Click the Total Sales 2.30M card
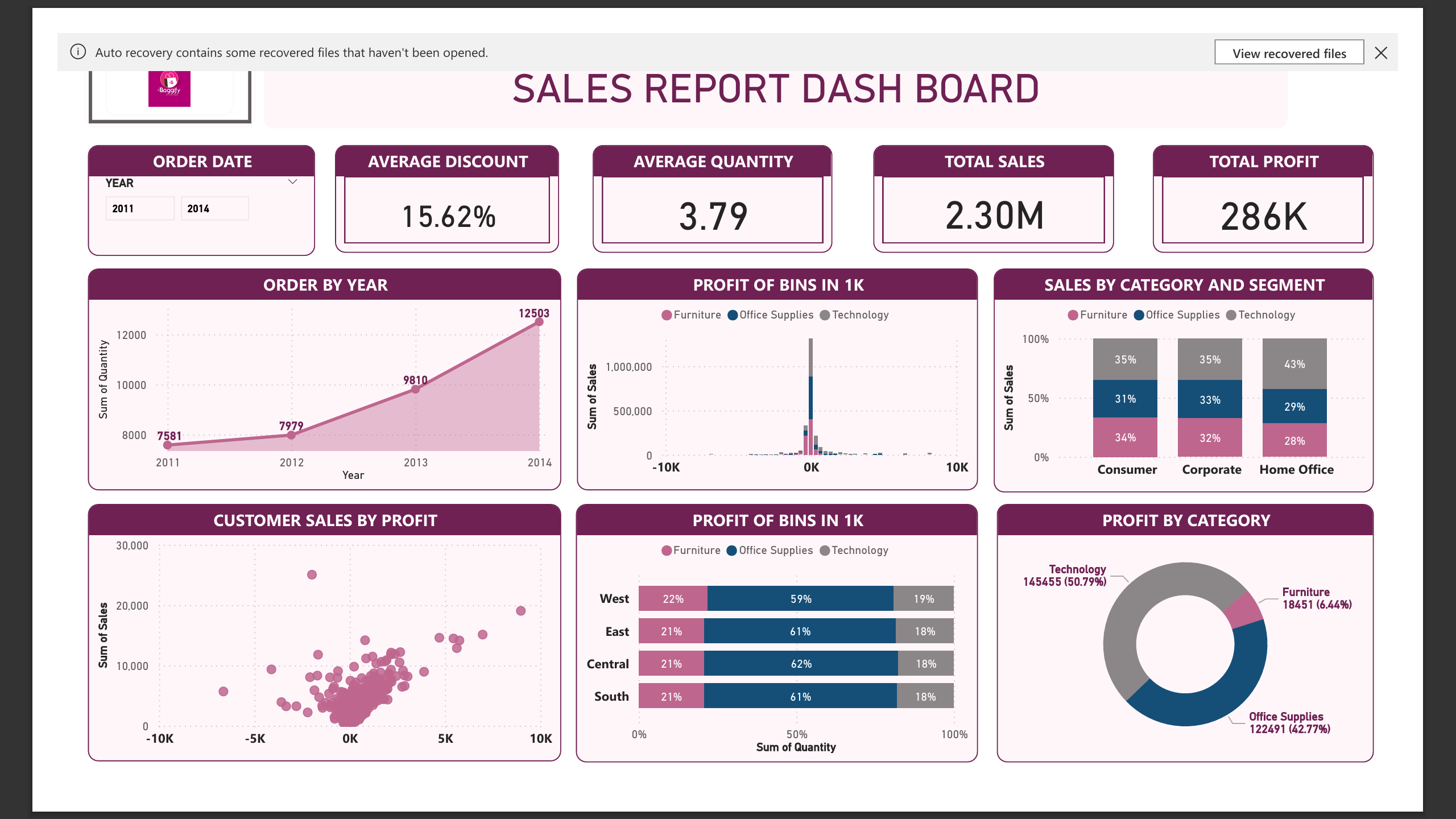This screenshot has width=1456, height=819. 993,215
